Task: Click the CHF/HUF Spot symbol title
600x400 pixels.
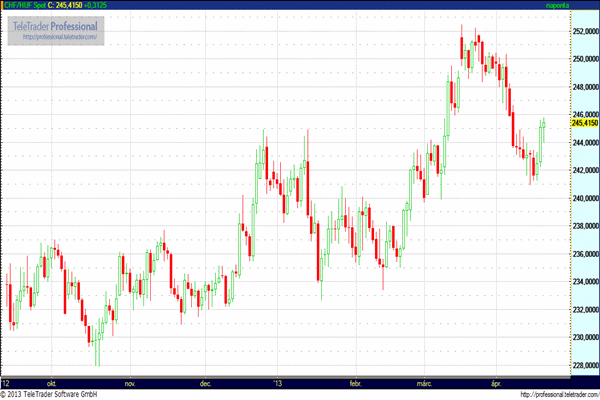Action: click(x=24, y=6)
